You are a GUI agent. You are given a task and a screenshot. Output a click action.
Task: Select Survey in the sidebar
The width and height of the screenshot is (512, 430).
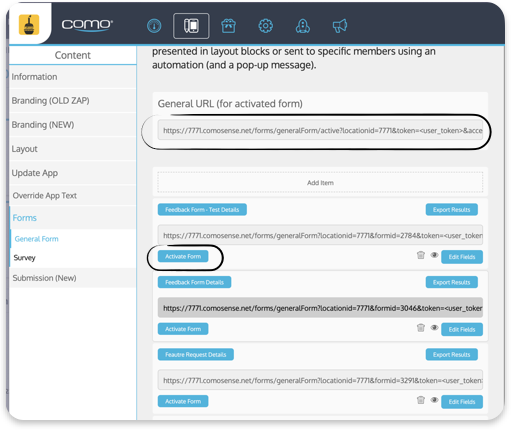point(24,258)
